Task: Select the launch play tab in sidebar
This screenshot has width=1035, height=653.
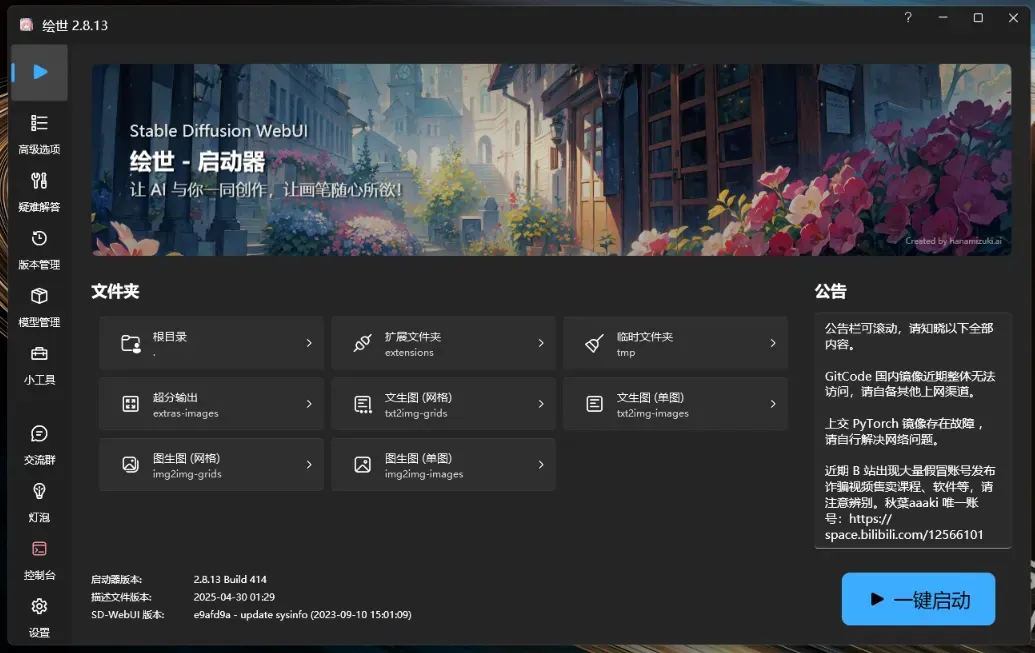Action: pos(40,72)
